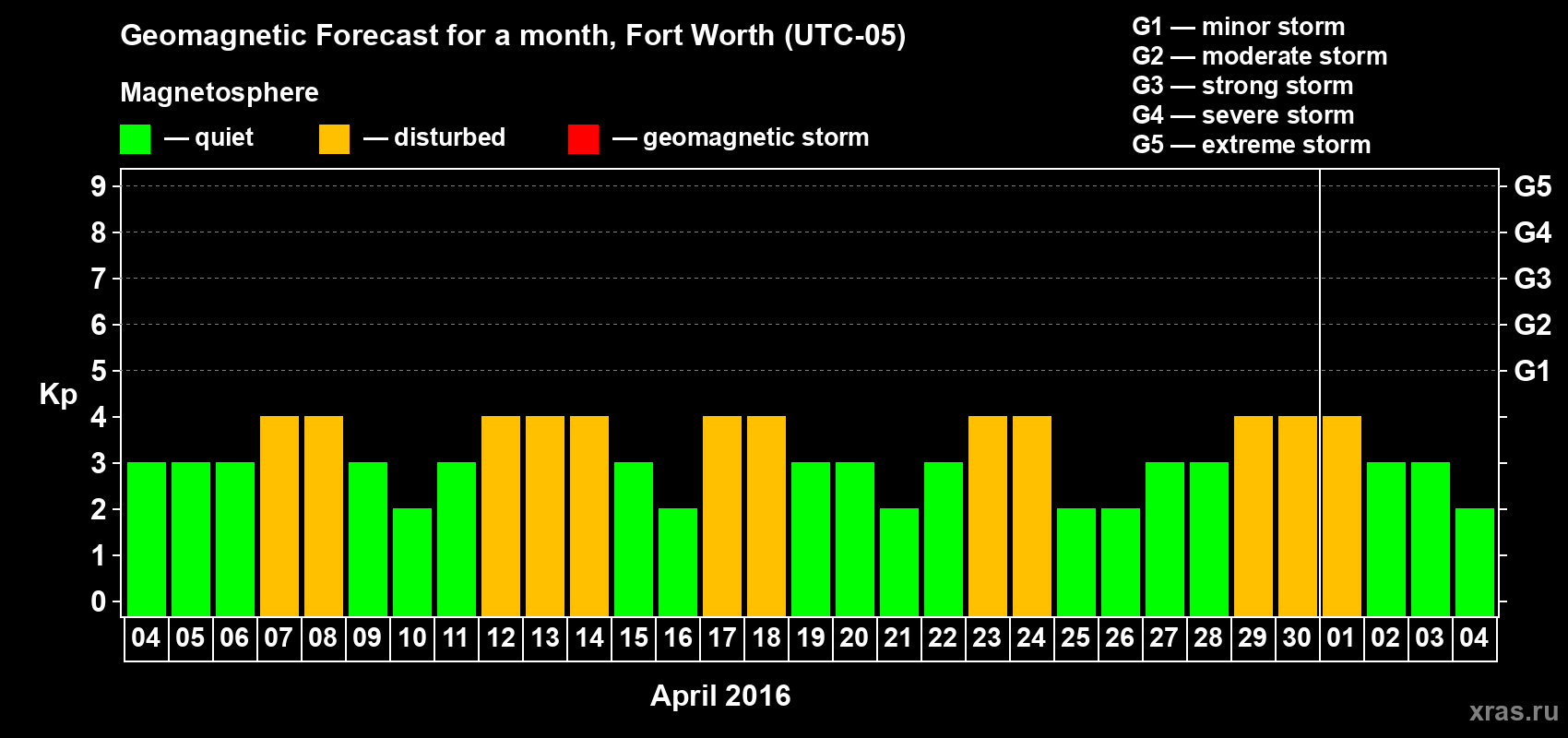This screenshot has height=738, width=1568.
Task: Click the date label 14
Action: pos(589,638)
